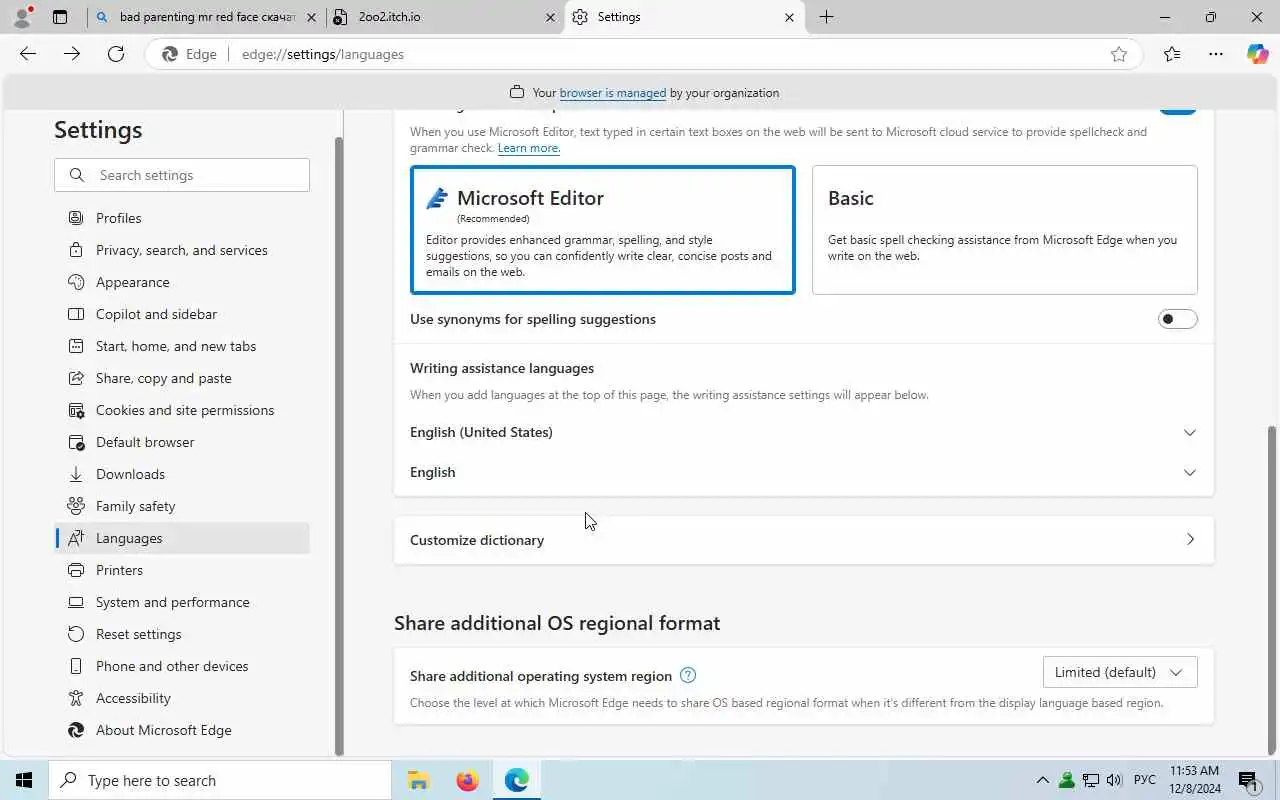Click the Windows taskbar search box
The image size is (1280, 800).
(x=220, y=780)
